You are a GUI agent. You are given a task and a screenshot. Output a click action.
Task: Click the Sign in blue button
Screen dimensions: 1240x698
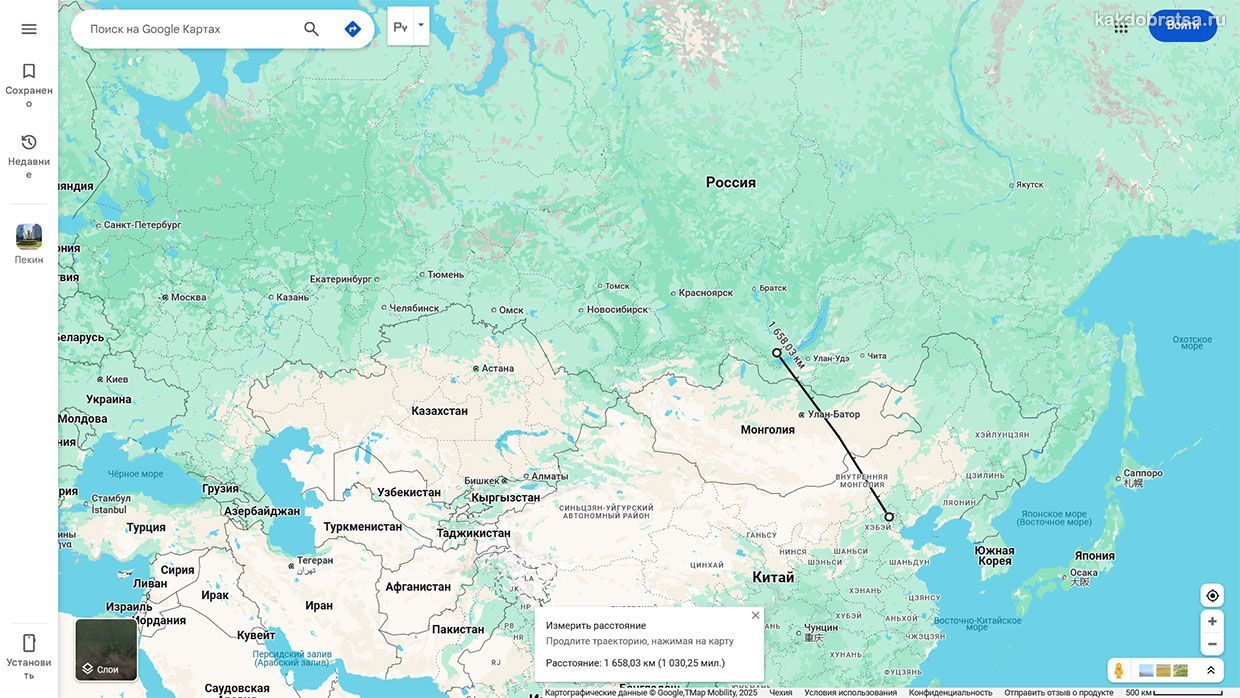tap(1183, 25)
